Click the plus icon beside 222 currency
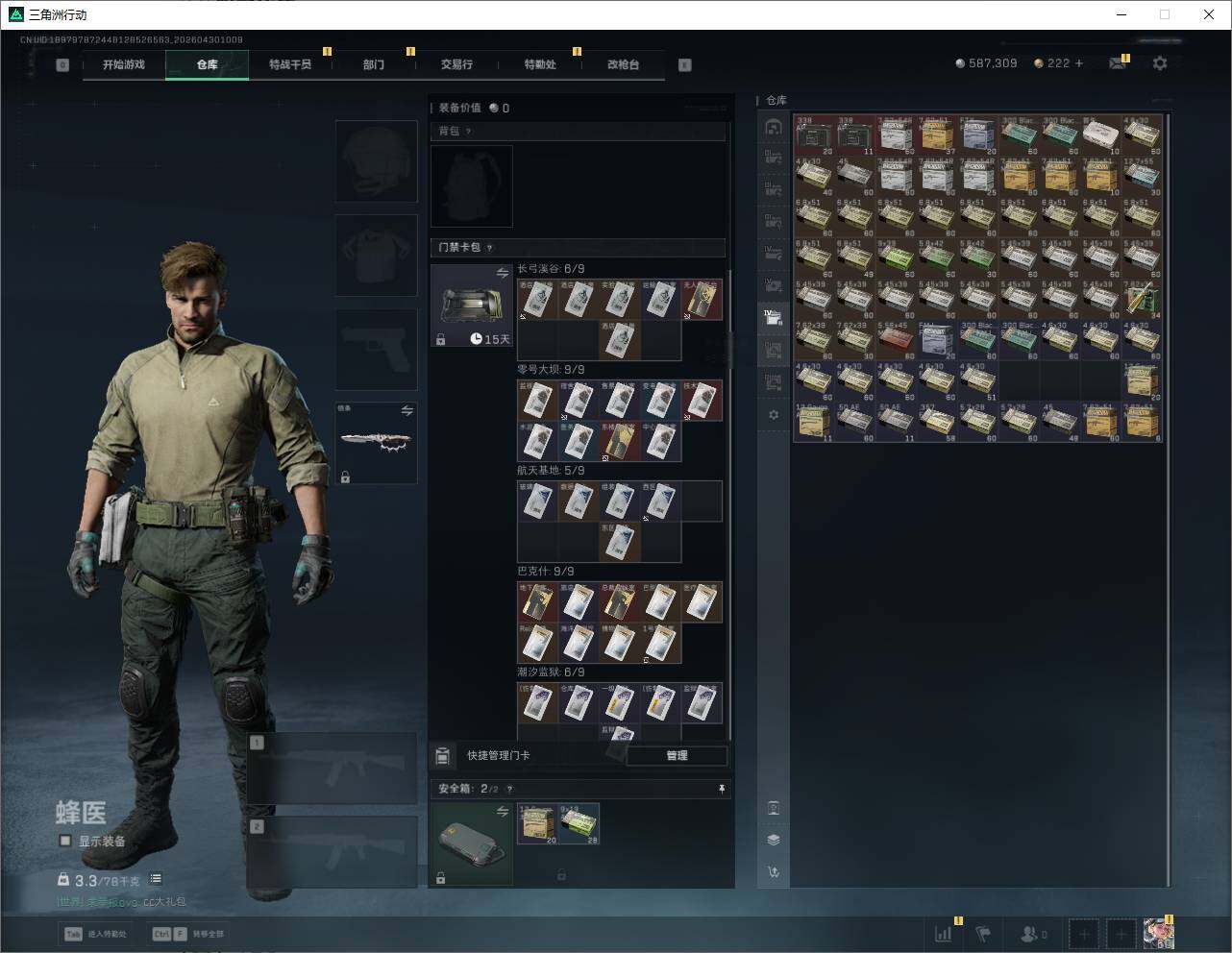 point(1079,63)
